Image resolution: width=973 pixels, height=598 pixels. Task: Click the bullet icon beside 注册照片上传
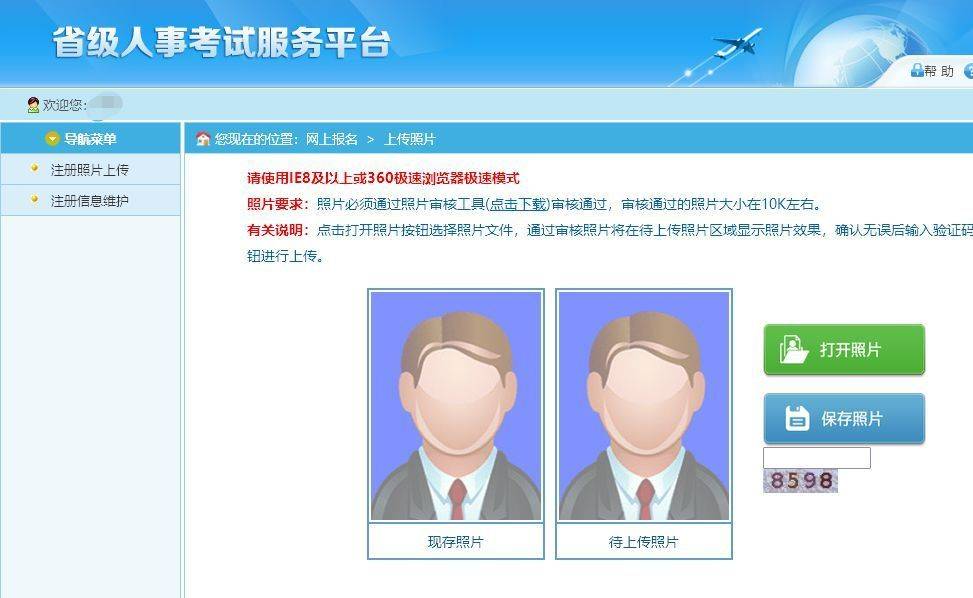click(35, 168)
